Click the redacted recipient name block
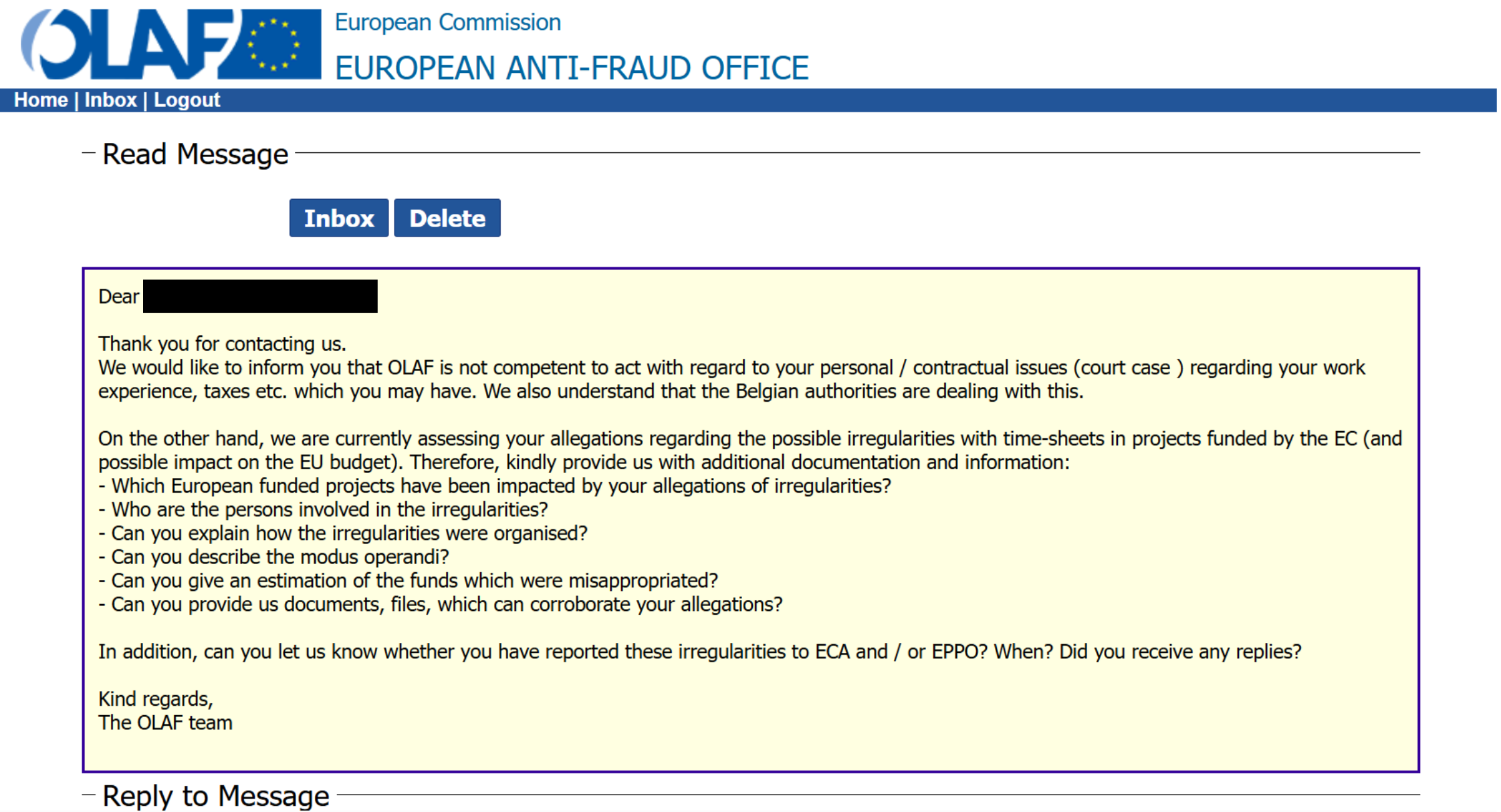The width and height of the screenshot is (1501, 812). coord(260,296)
